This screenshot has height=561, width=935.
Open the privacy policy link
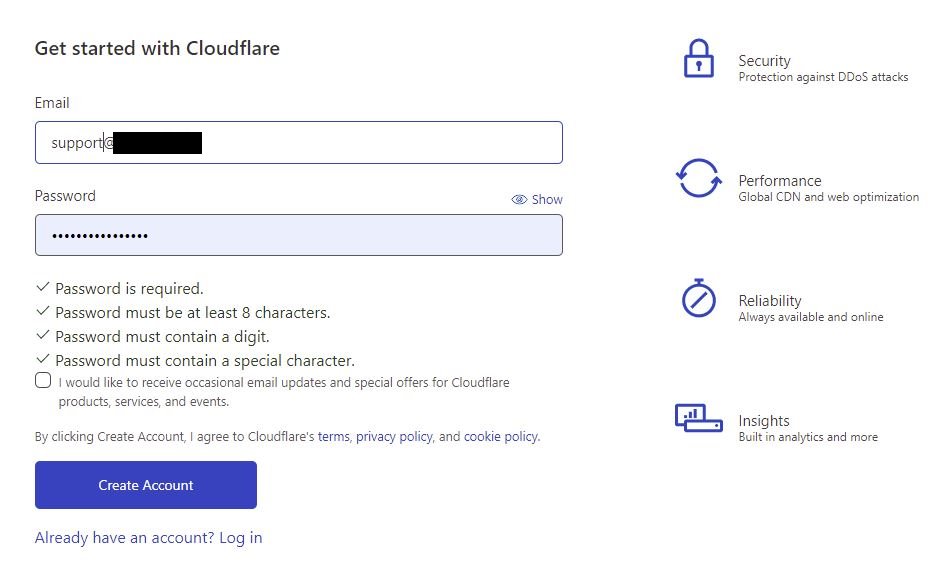[x=394, y=437]
